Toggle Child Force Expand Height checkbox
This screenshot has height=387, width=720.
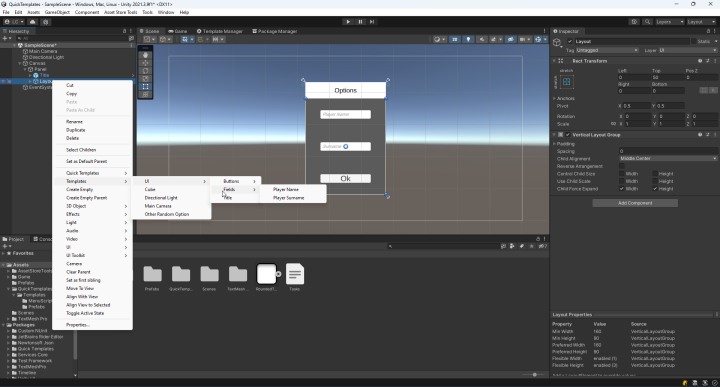[x=655, y=189]
